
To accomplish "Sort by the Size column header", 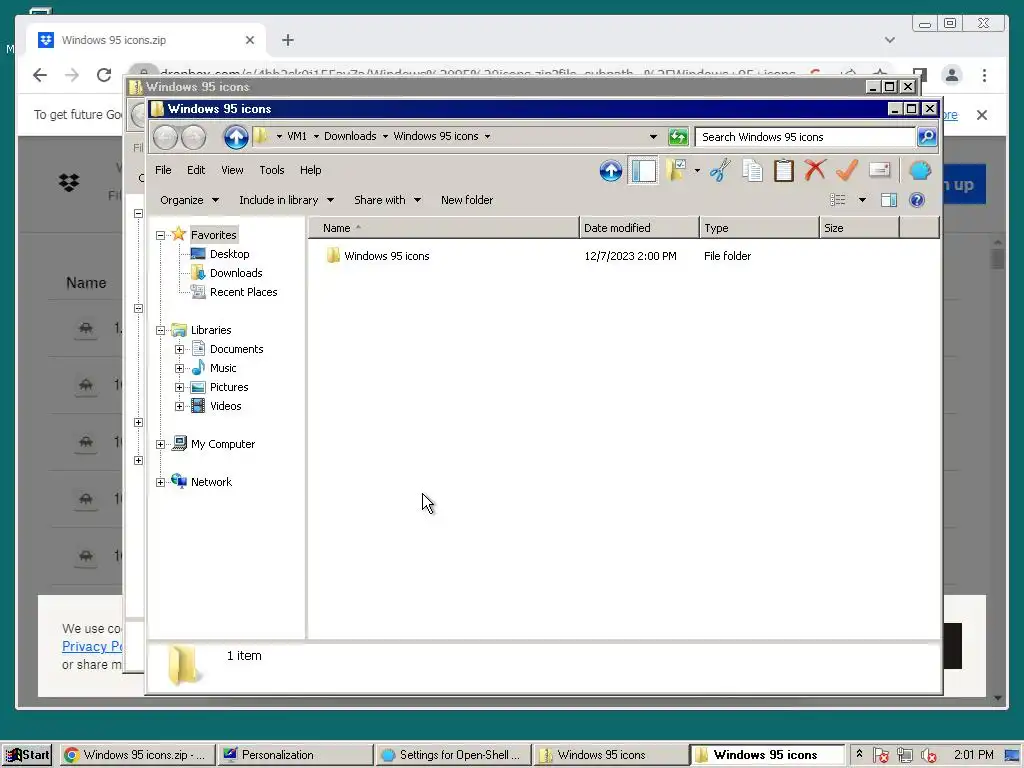I will (x=859, y=228).
